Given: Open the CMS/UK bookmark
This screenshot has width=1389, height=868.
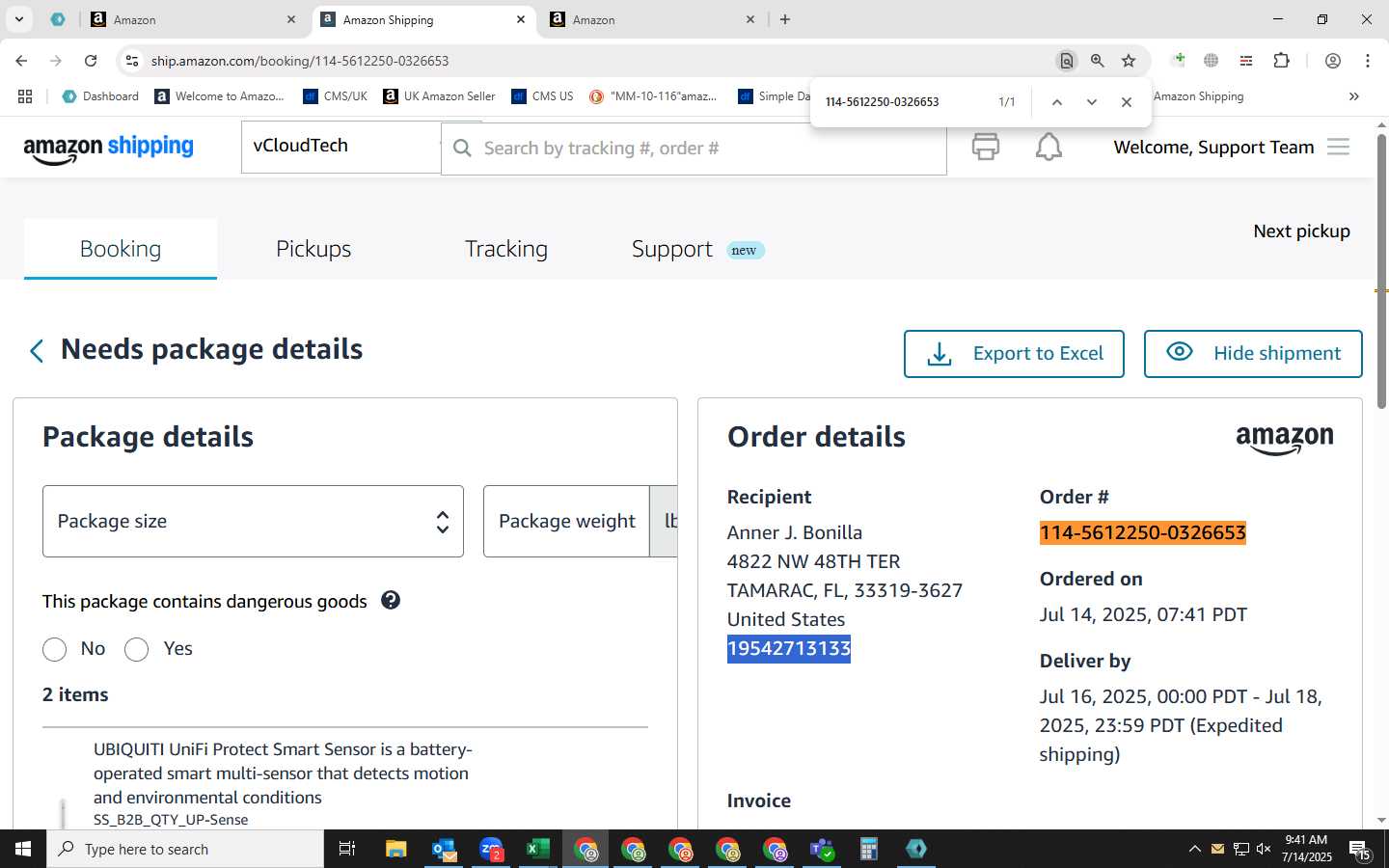Looking at the screenshot, I should [335, 96].
